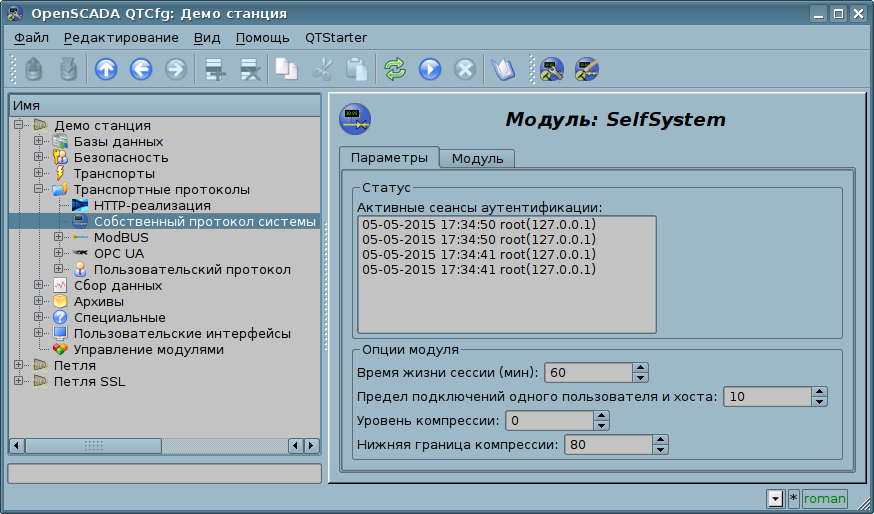Expand the Транспорты node

(x=38, y=173)
